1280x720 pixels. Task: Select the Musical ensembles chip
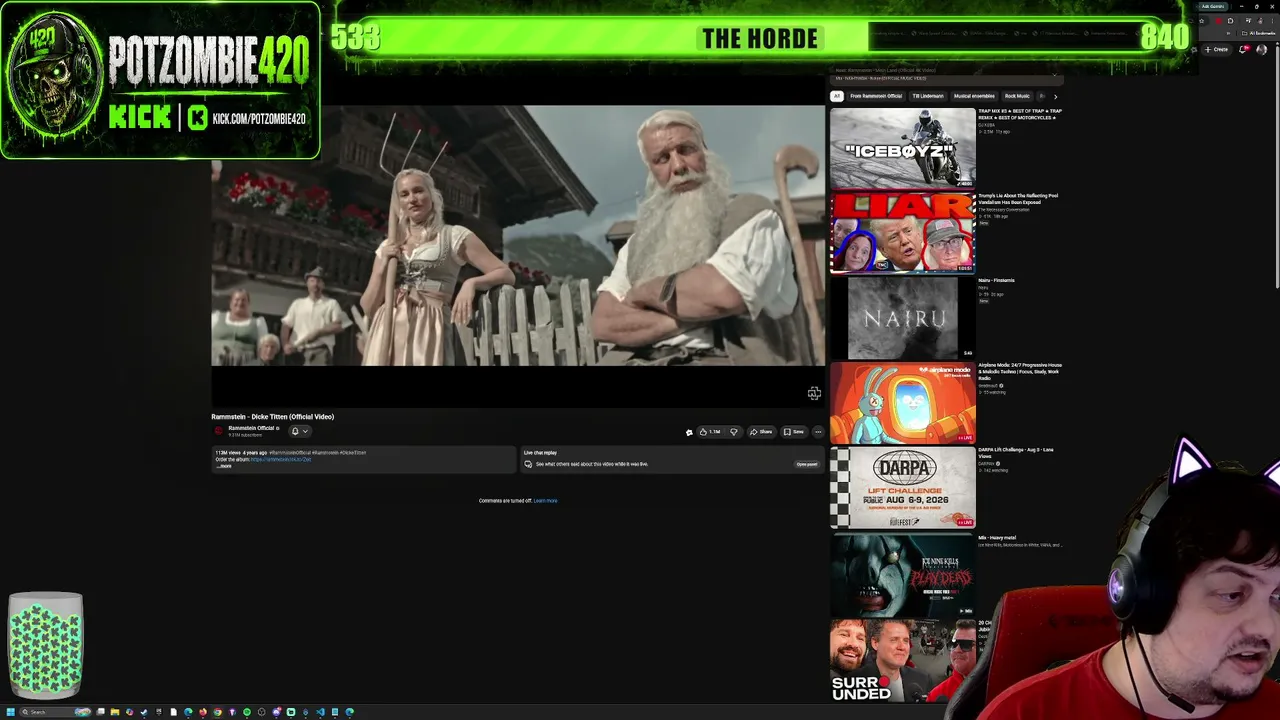975,96
